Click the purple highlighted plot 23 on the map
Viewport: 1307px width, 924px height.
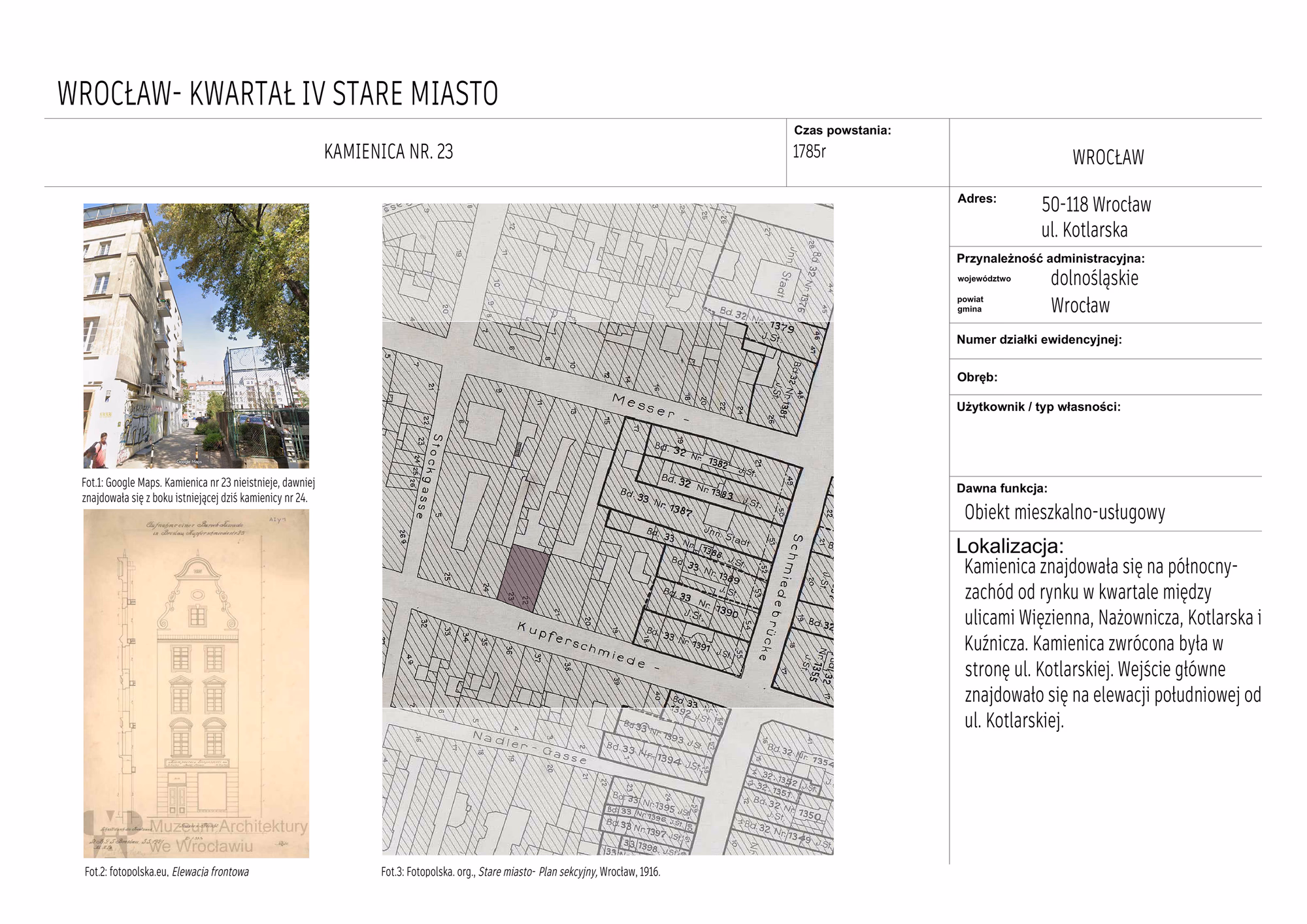523,578
